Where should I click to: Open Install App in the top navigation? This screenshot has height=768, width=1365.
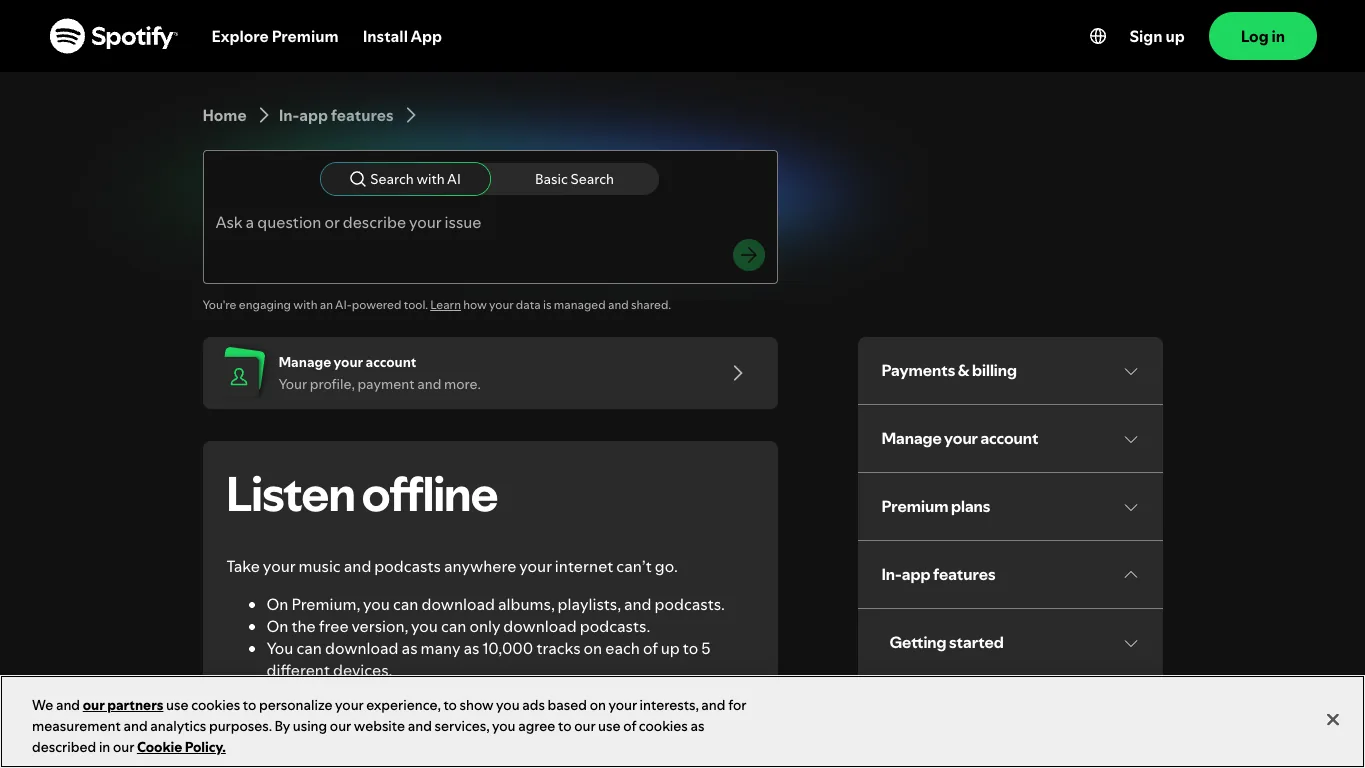click(x=402, y=36)
